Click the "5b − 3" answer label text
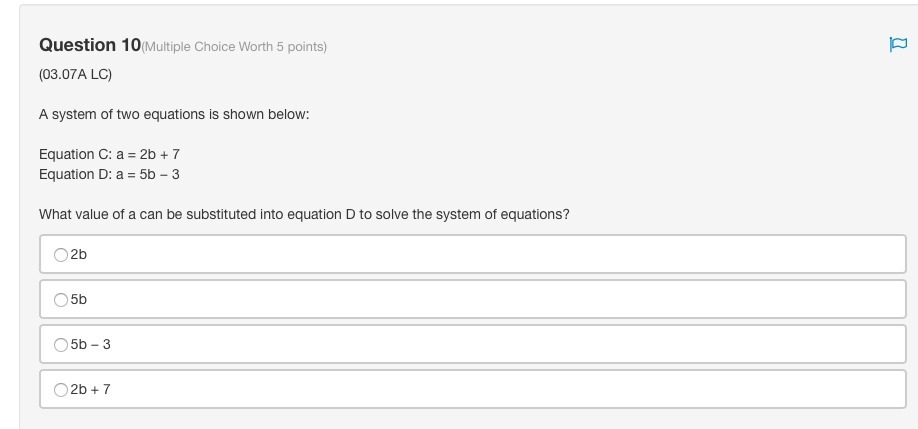Image resolution: width=918 pixels, height=429 pixels. click(91, 345)
